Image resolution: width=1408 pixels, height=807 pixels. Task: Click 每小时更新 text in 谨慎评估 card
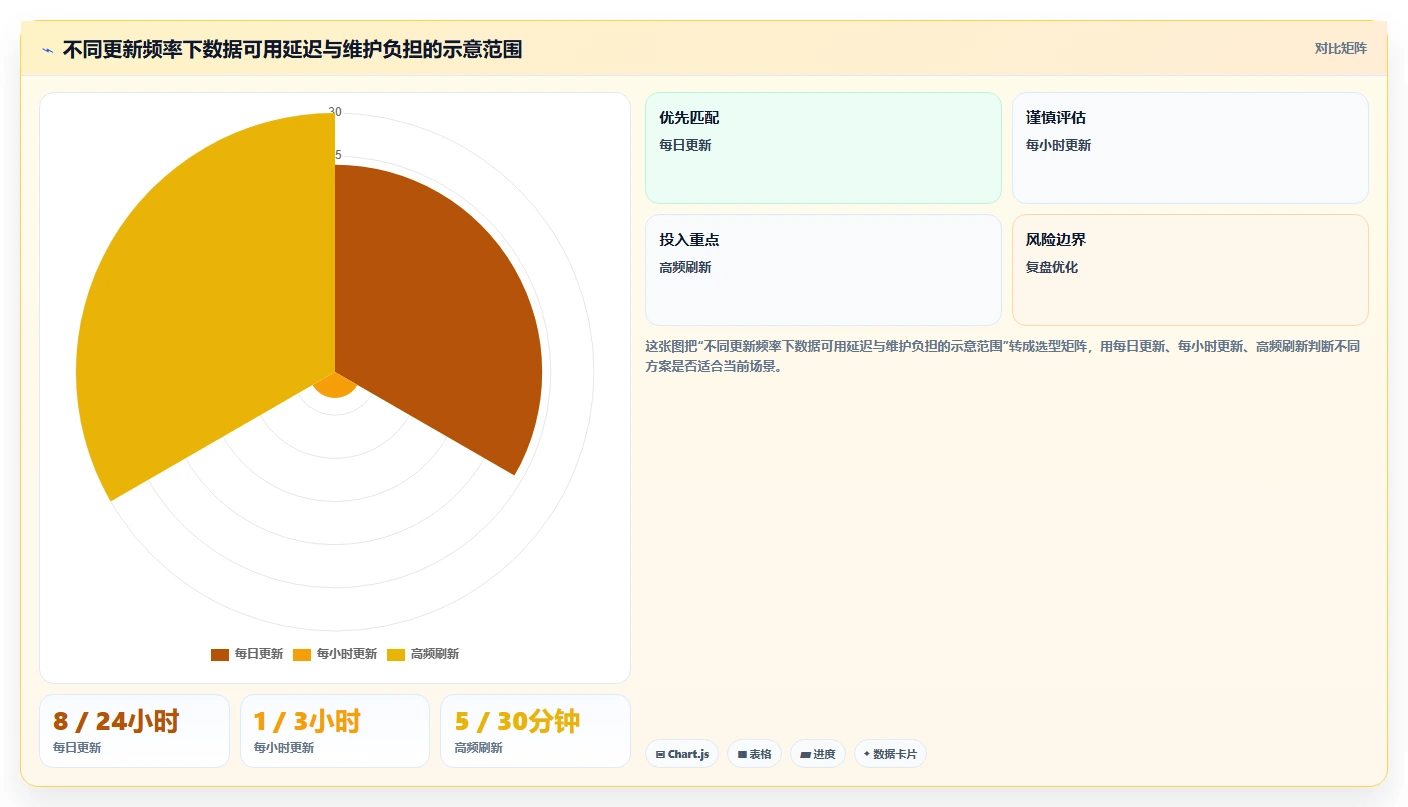1058,145
